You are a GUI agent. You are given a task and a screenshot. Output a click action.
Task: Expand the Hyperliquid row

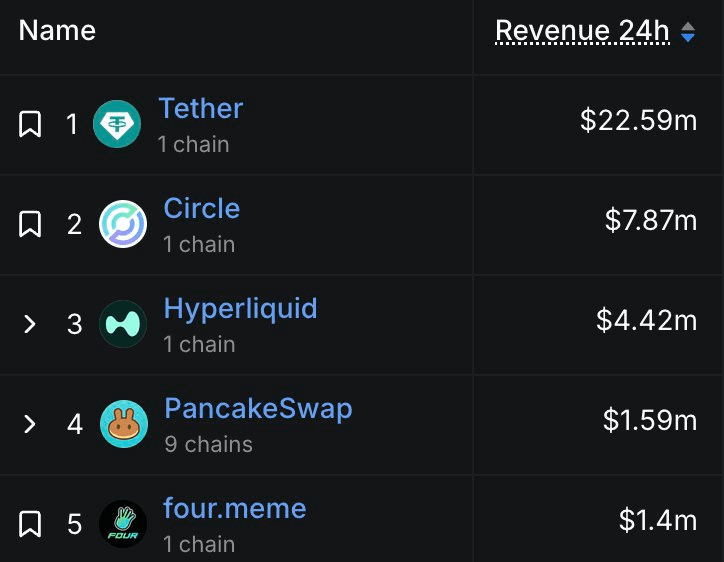[x=30, y=324]
